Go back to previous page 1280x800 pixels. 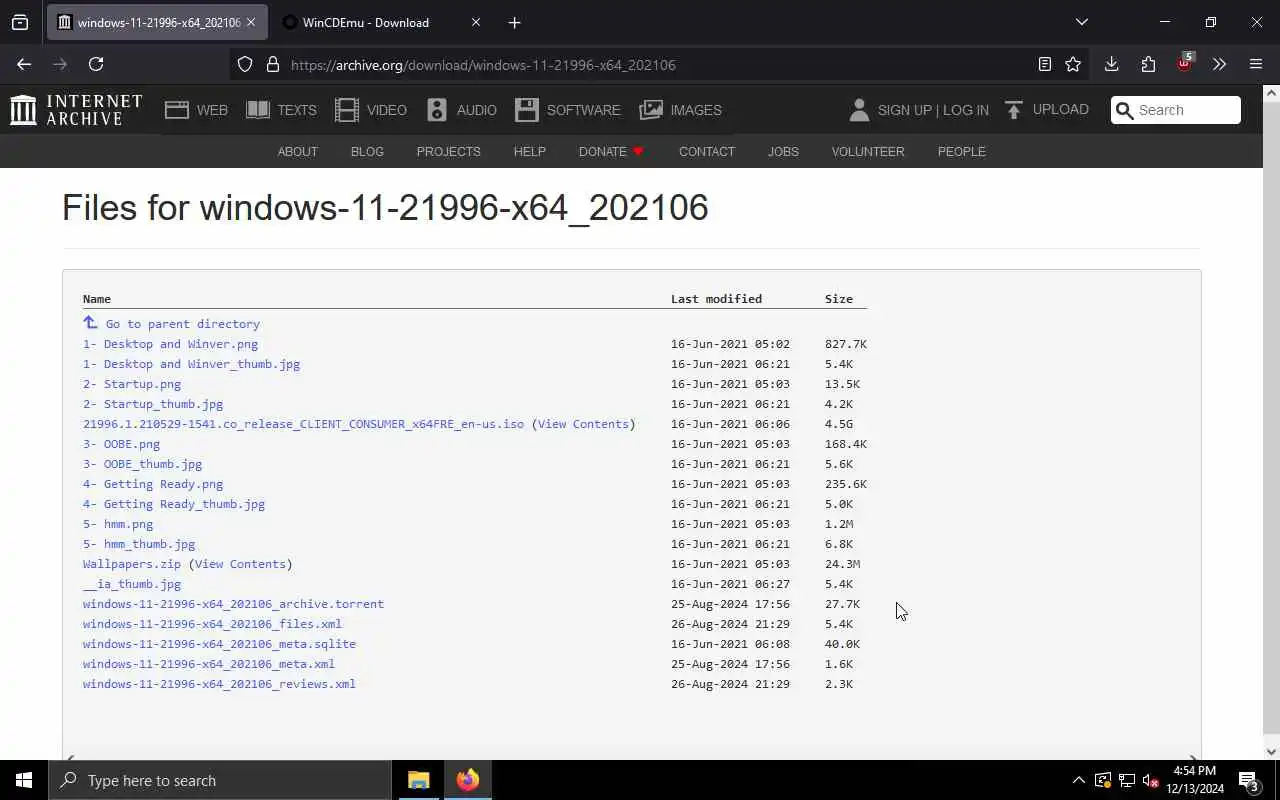click(x=24, y=64)
